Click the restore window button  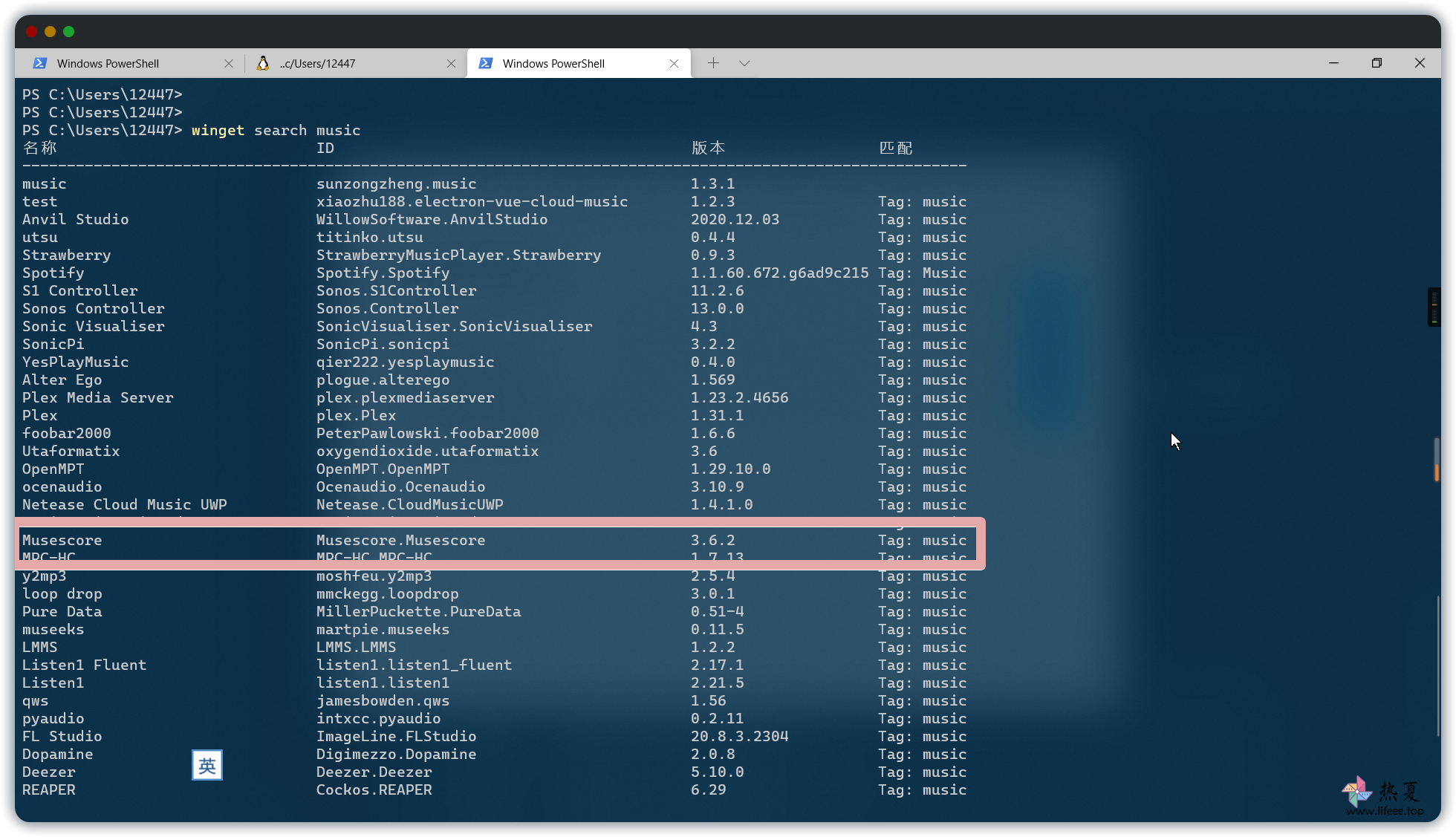pos(1377,63)
